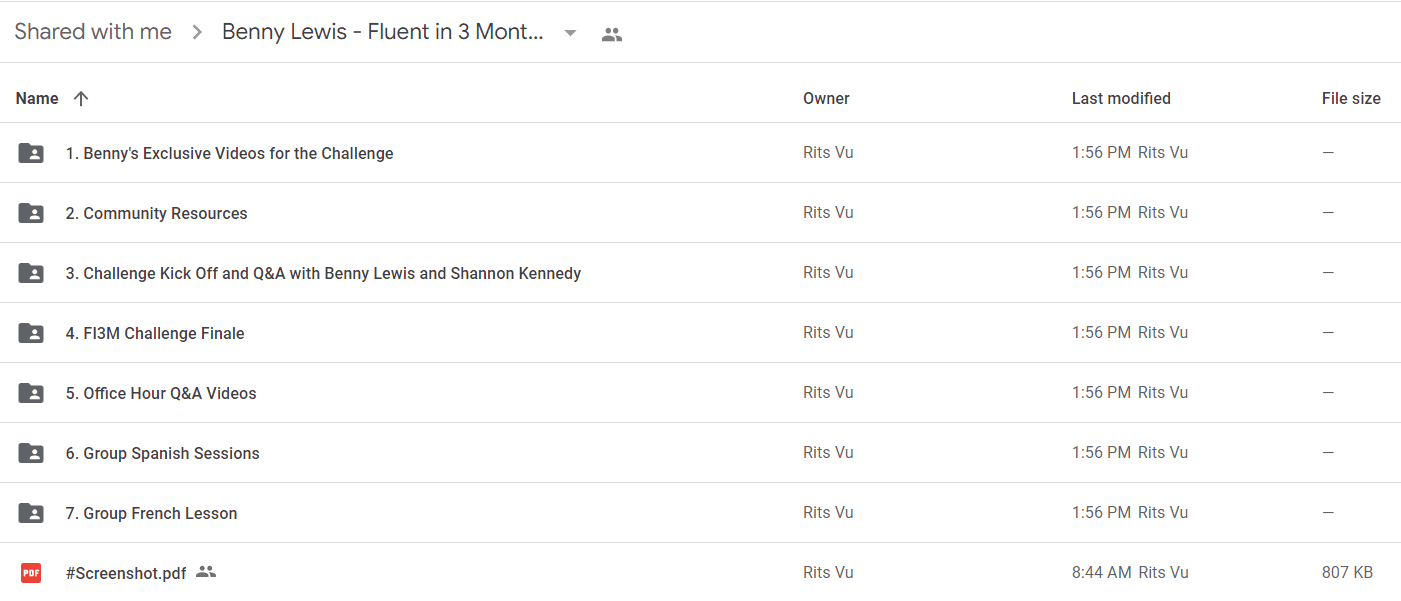Click folder icon for Group Spanish Sessions
Viewport: 1401px width, 601px height.
coord(31,453)
